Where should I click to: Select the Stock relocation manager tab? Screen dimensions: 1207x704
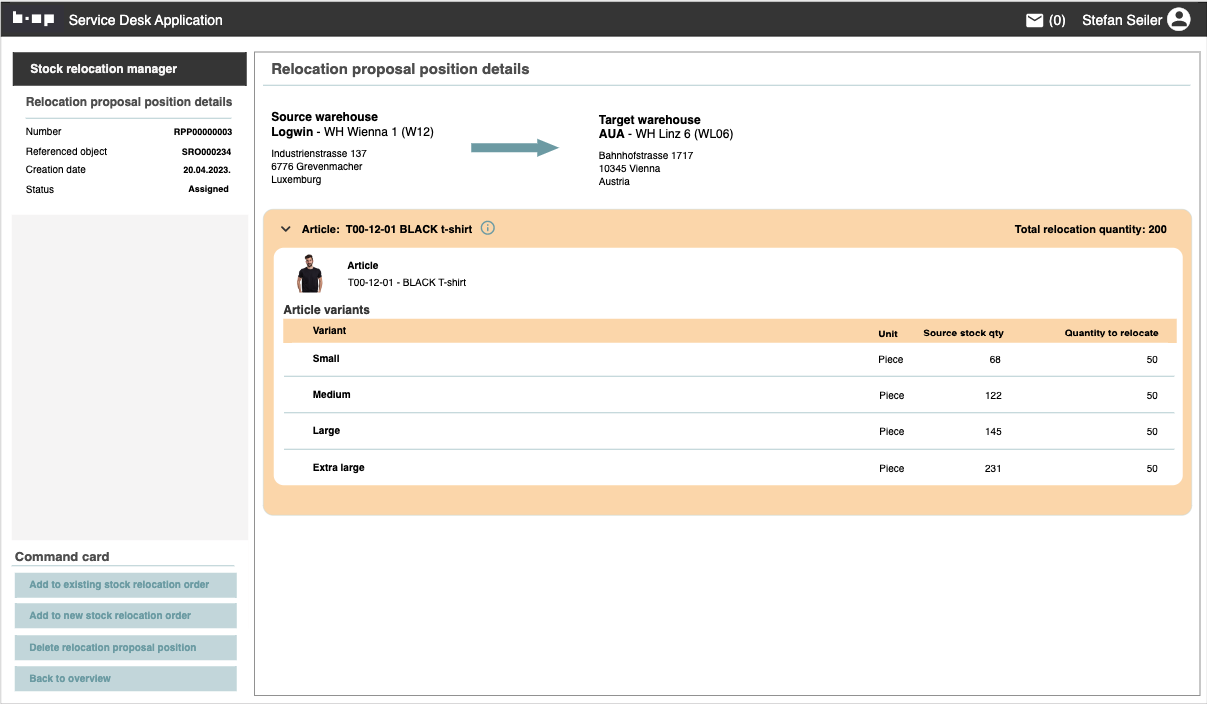tap(129, 69)
